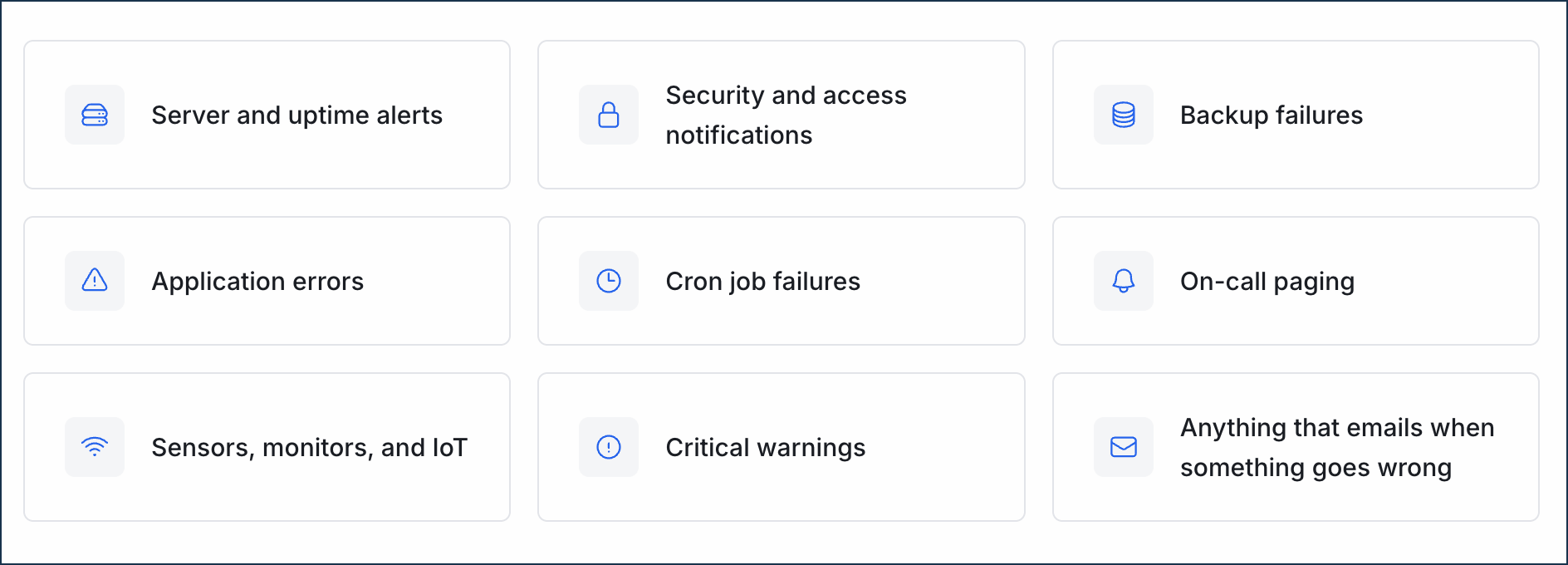1568x565 pixels.
Task: Select the On-call paging card
Action: click(1296, 281)
